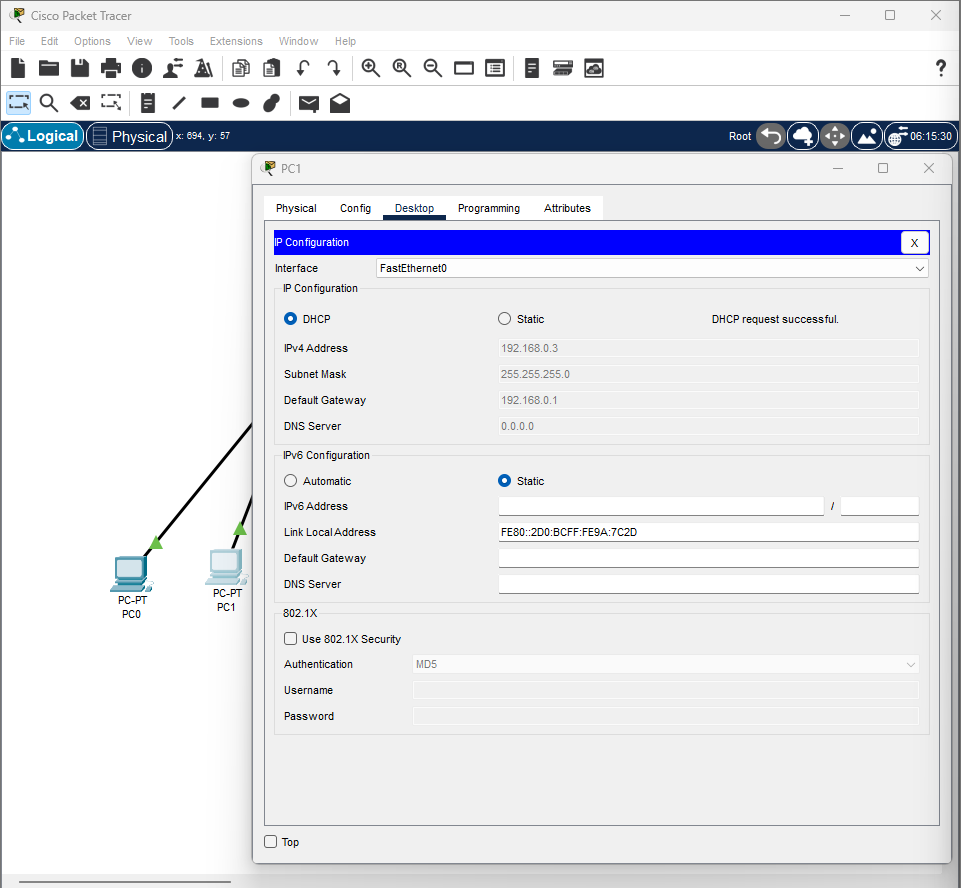This screenshot has width=961, height=888.
Task: Open the command log icon
Action: [x=532, y=68]
